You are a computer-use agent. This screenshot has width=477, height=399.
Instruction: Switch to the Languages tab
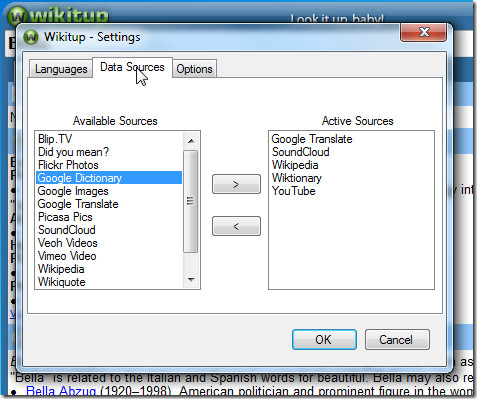[x=61, y=69]
